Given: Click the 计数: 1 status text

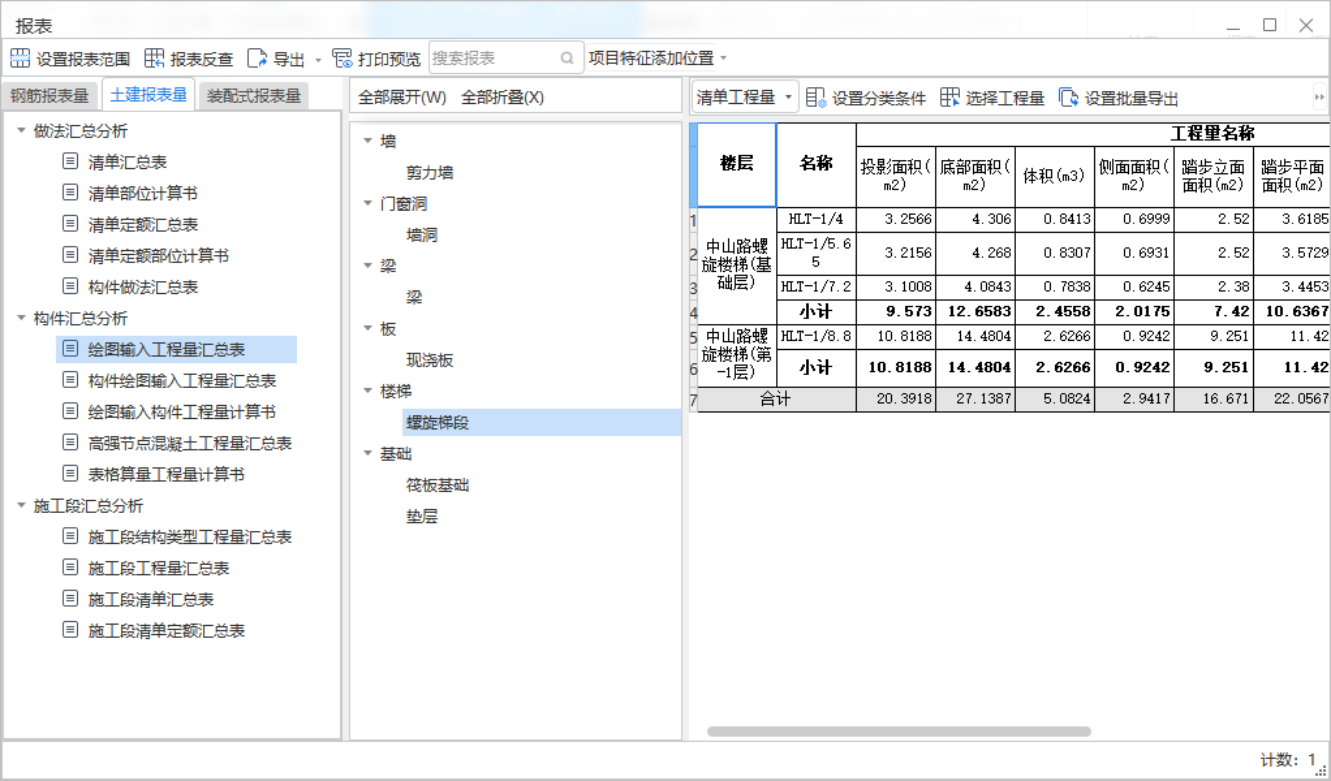Looking at the screenshot, I should [x=1288, y=760].
